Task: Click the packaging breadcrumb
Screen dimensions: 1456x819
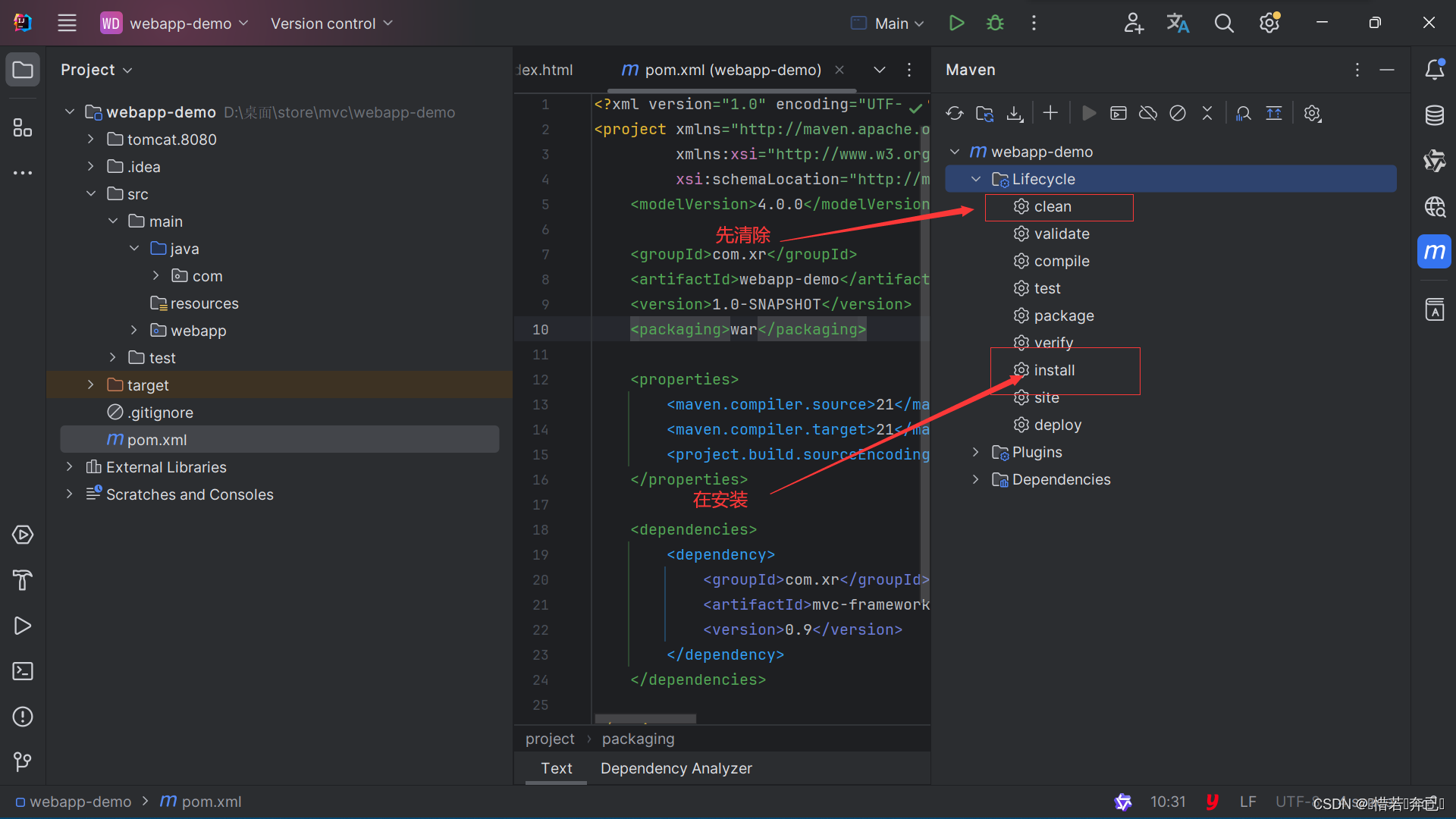Action: click(x=638, y=739)
